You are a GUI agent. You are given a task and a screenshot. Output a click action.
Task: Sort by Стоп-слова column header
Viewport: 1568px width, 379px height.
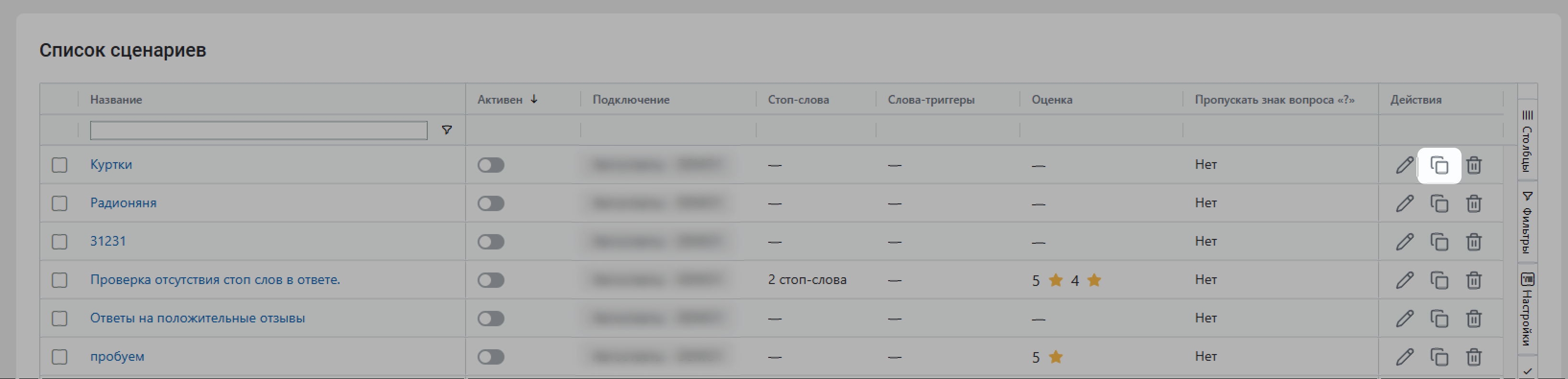[x=798, y=99]
